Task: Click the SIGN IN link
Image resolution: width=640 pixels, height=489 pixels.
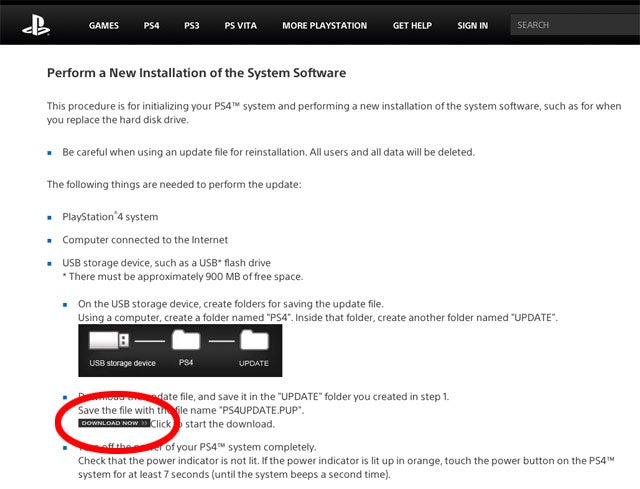Action: coord(472,25)
